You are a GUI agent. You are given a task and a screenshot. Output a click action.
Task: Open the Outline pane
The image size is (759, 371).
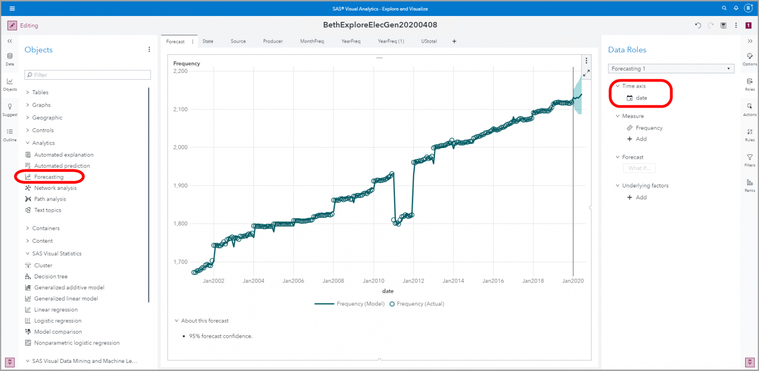pyautogui.click(x=10, y=135)
